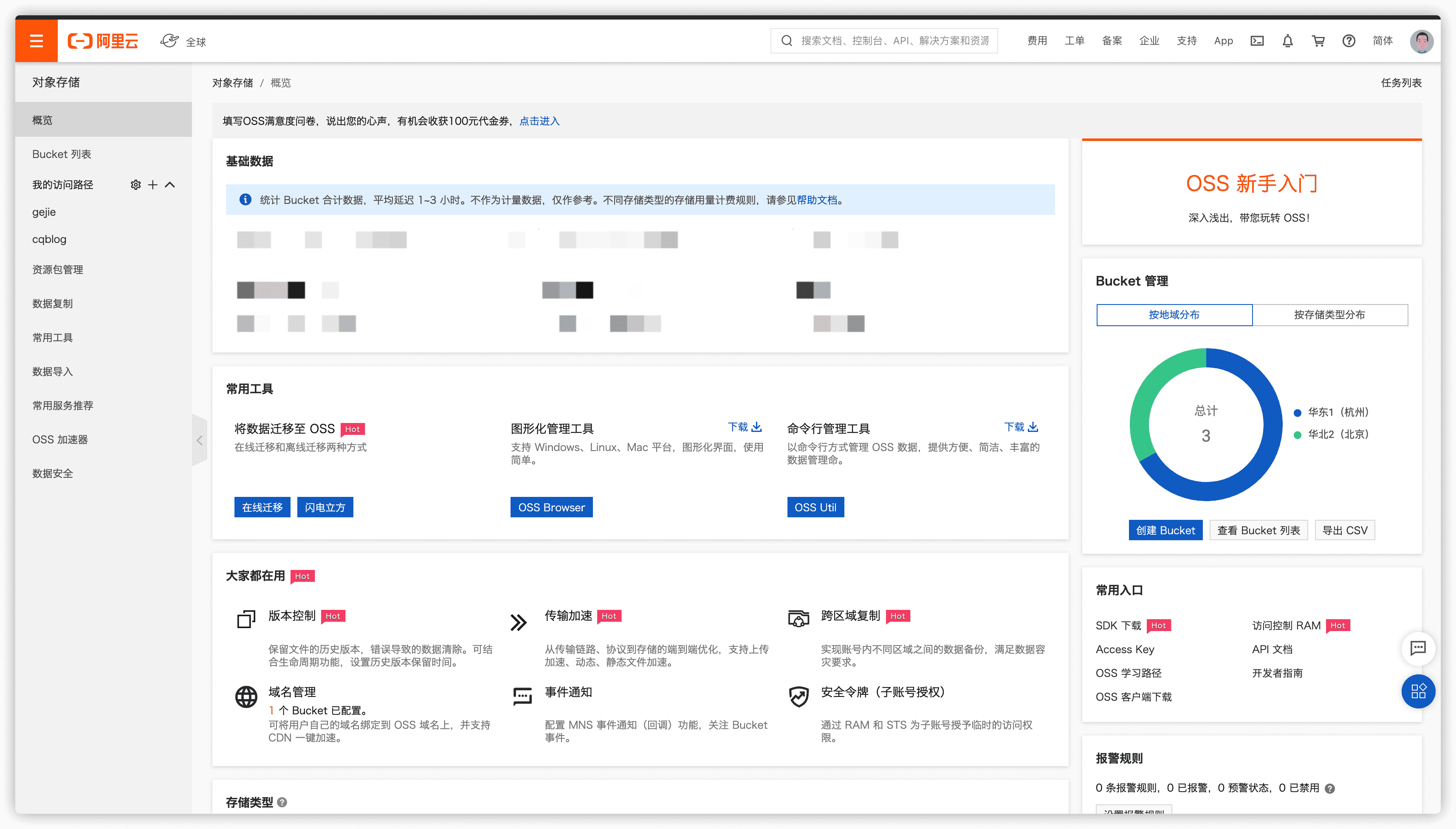Open the shopping cart icon
The height and width of the screenshot is (829, 1456).
tap(1318, 41)
